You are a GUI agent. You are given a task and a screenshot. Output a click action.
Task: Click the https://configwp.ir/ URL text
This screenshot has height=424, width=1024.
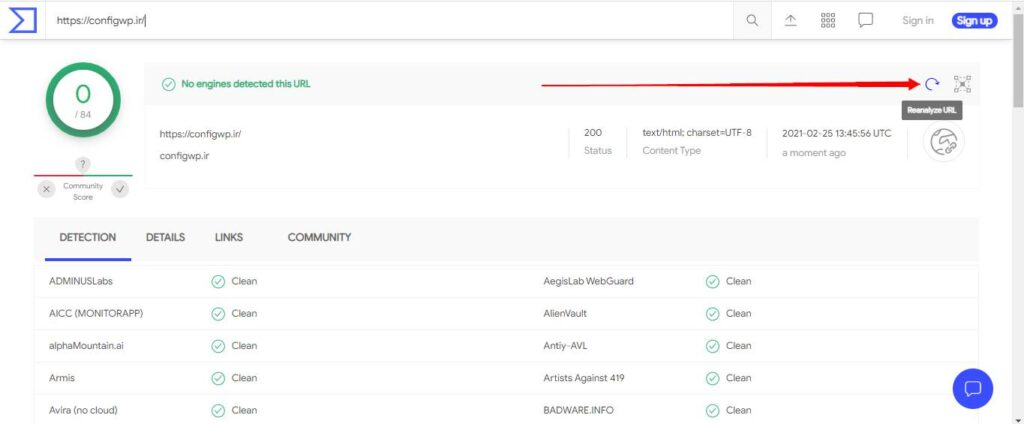click(201, 134)
